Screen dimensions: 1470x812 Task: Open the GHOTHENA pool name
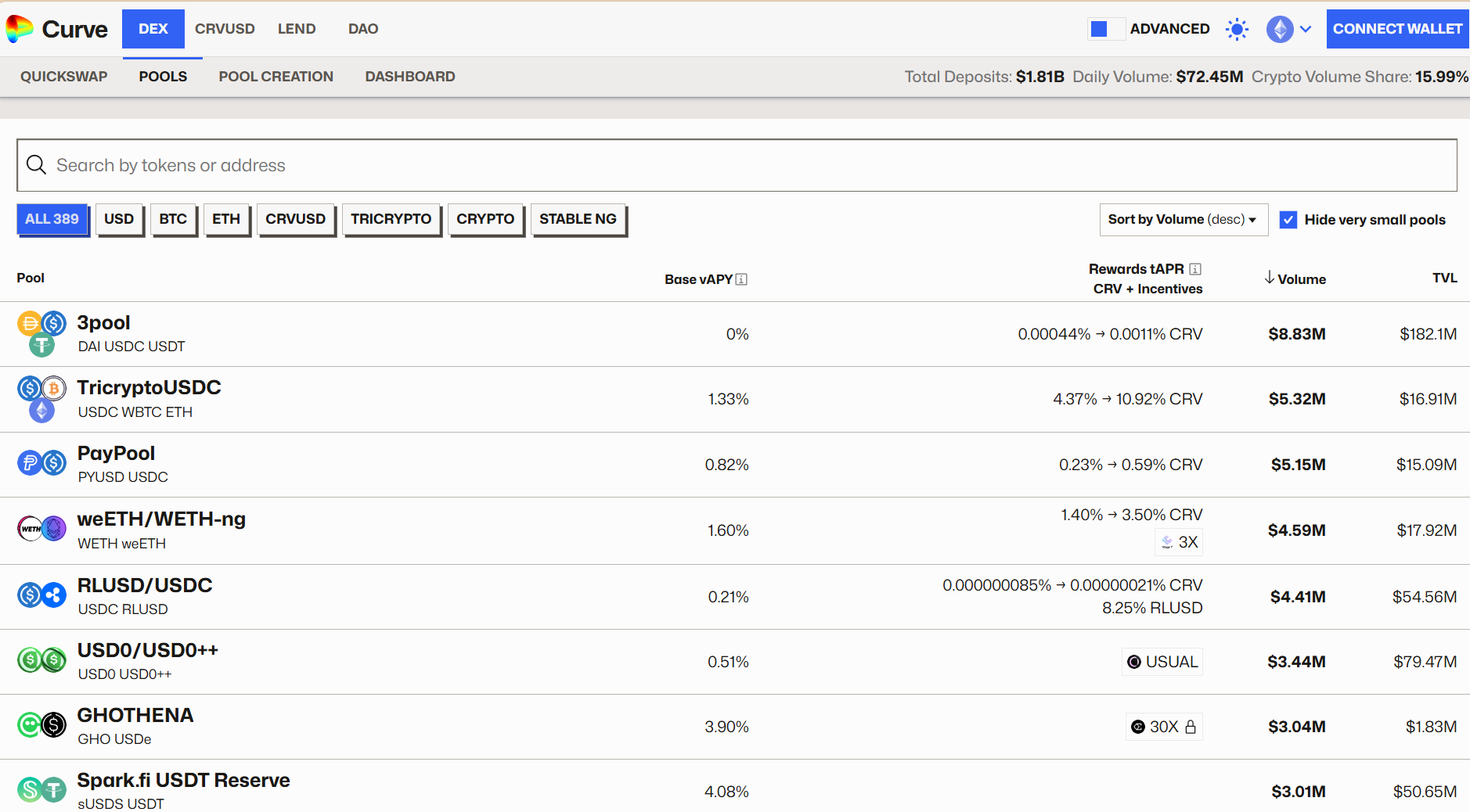coord(135,715)
